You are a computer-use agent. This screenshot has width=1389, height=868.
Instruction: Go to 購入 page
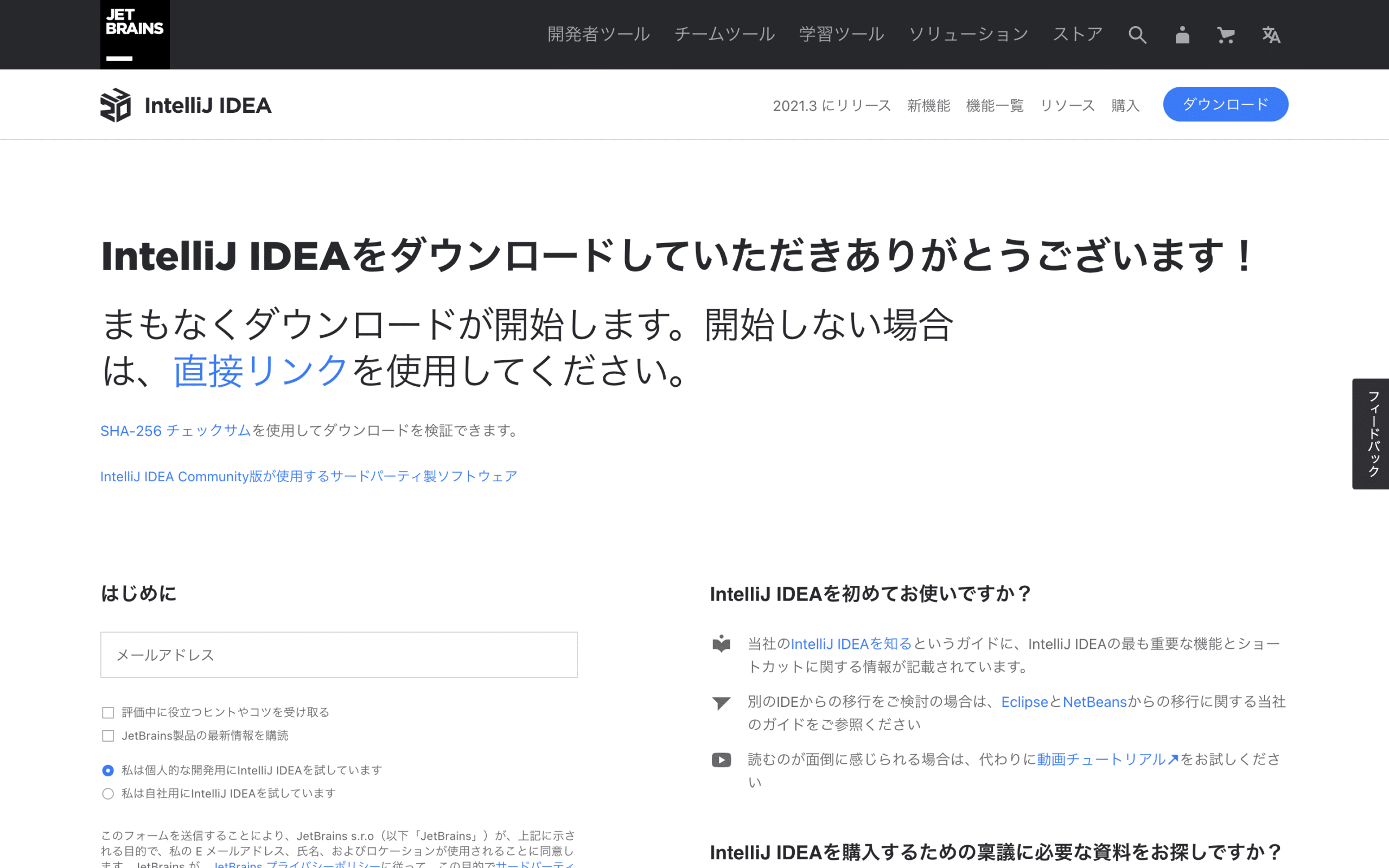[x=1125, y=106]
